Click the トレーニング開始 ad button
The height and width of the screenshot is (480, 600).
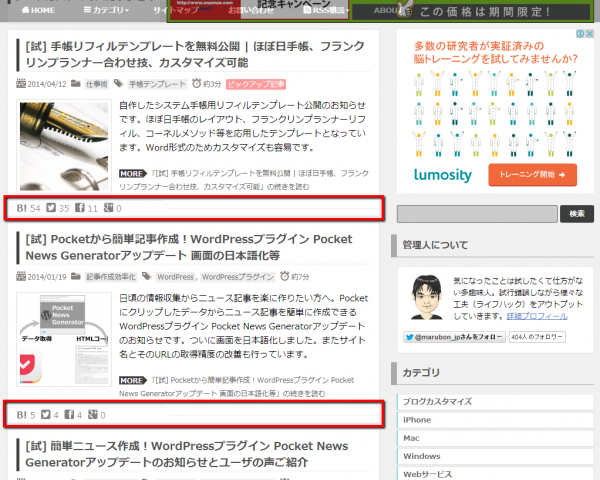(532, 175)
